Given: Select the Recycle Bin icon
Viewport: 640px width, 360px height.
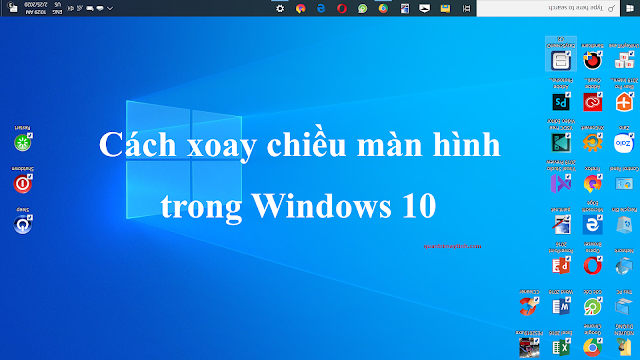Looking at the screenshot, I should (x=624, y=224).
